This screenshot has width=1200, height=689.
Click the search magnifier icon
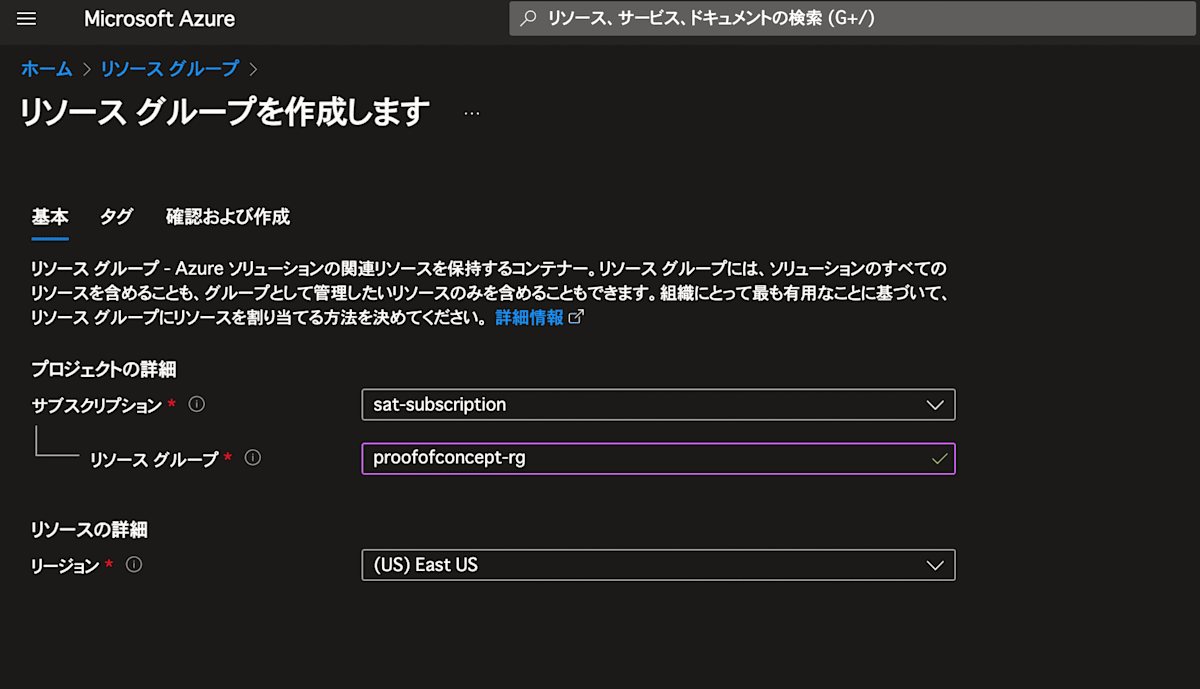coord(529,19)
